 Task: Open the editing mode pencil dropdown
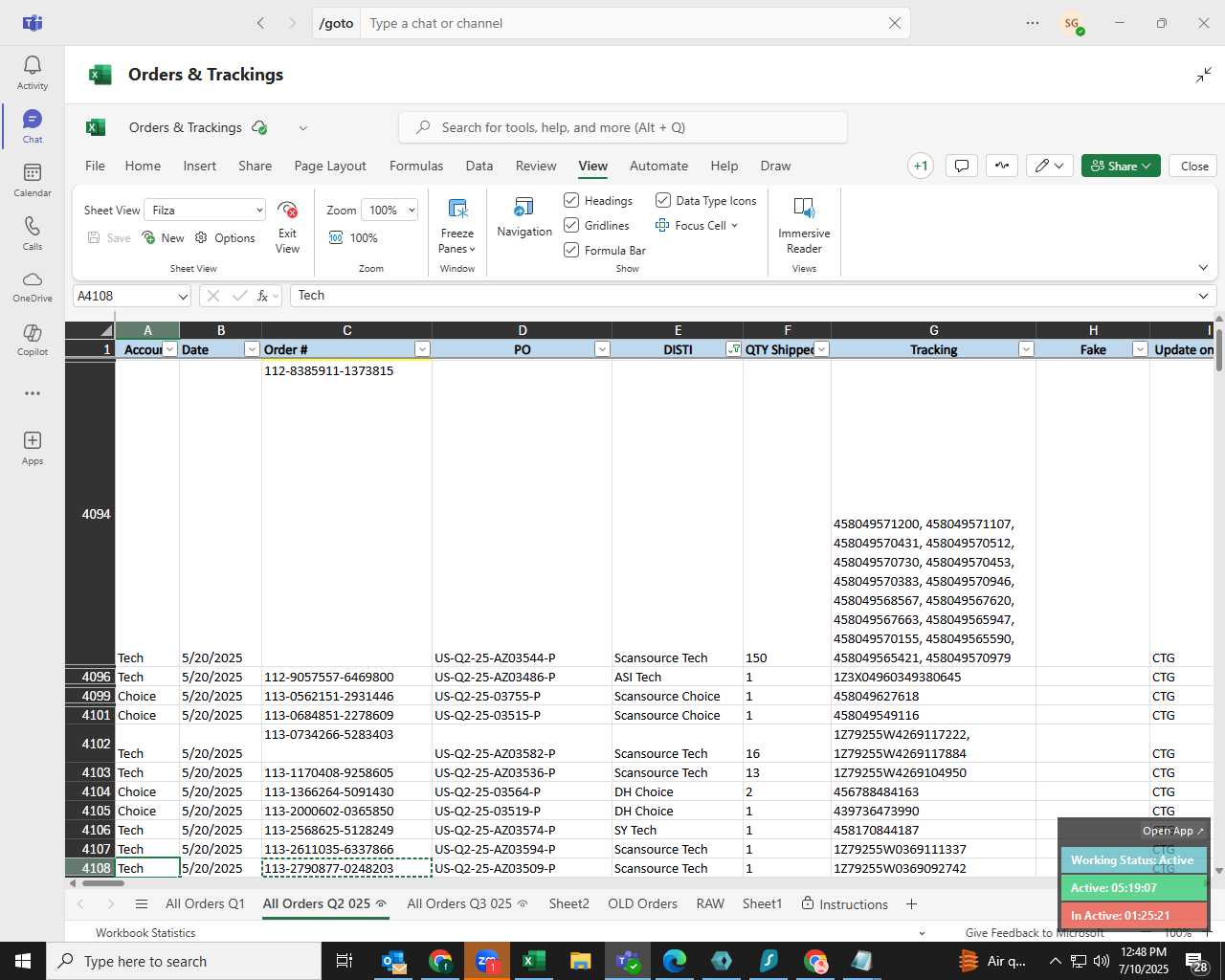coord(1049,166)
